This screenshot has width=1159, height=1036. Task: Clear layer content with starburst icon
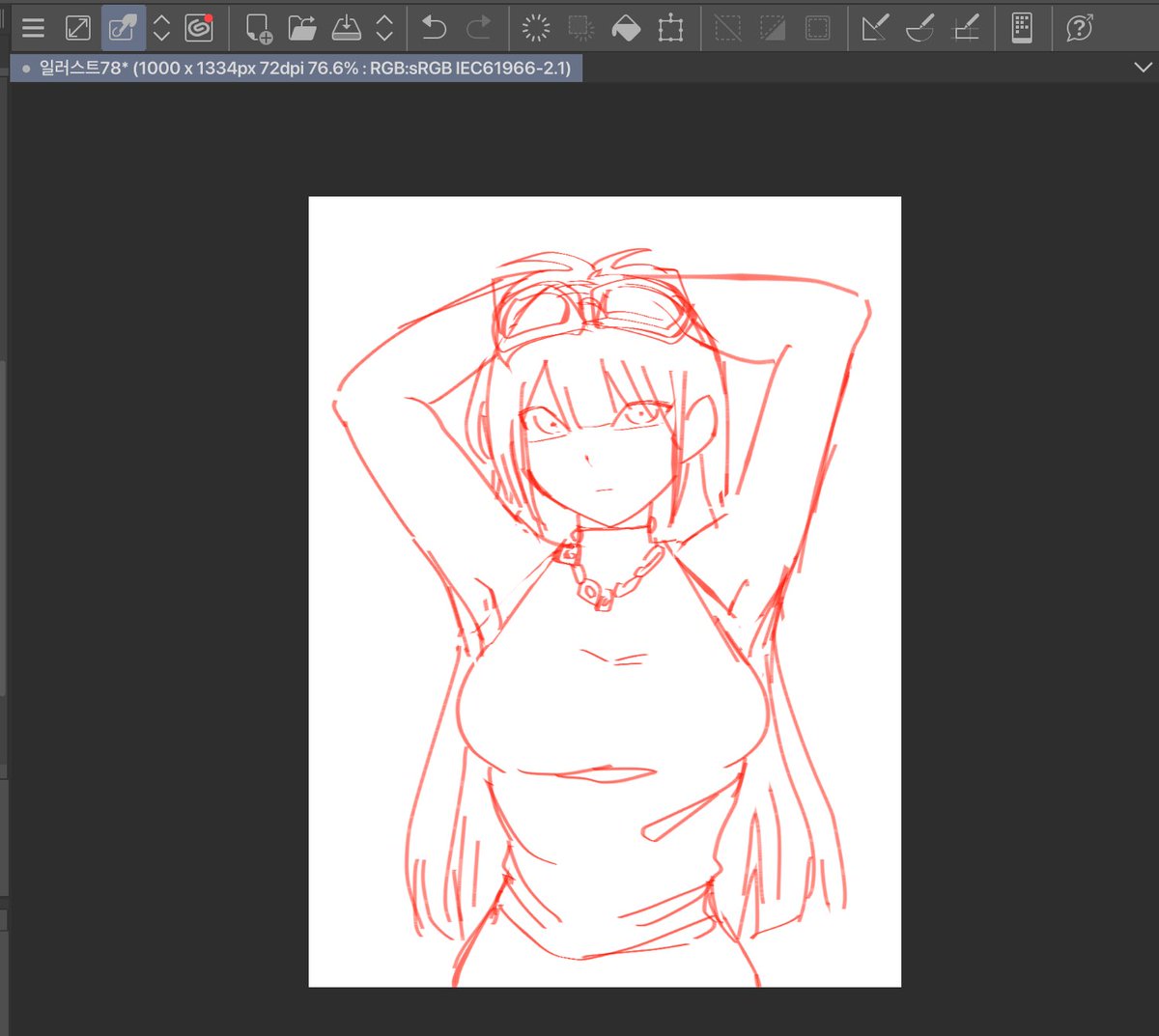coord(536,28)
